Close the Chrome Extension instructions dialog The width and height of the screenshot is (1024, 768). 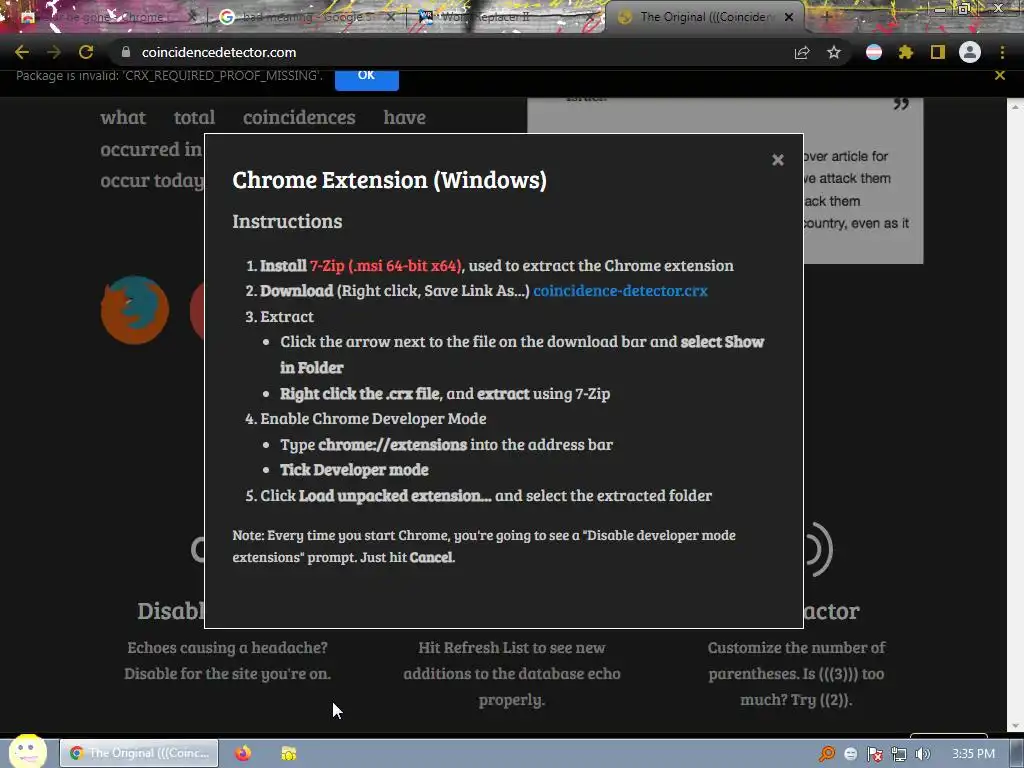778,160
